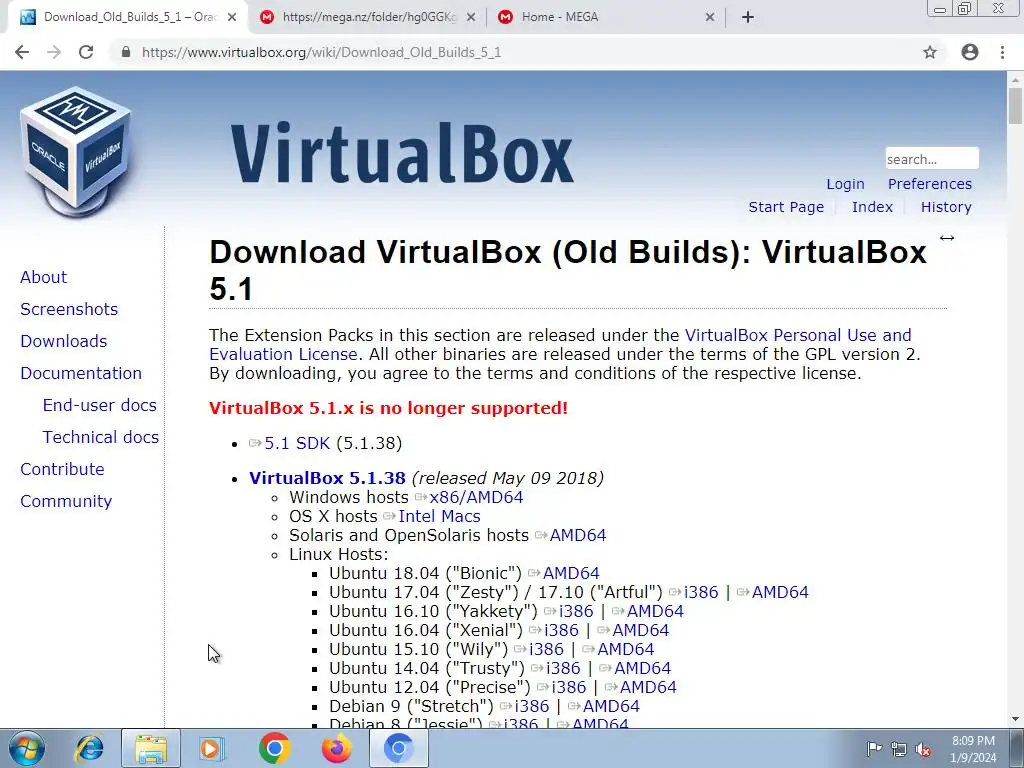Open the History link
This screenshot has width=1024, height=768.
(946, 207)
